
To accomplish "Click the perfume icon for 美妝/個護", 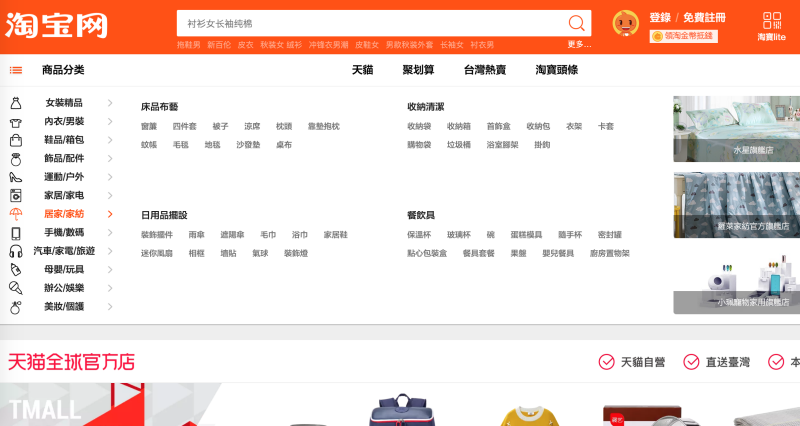I will [16, 307].
